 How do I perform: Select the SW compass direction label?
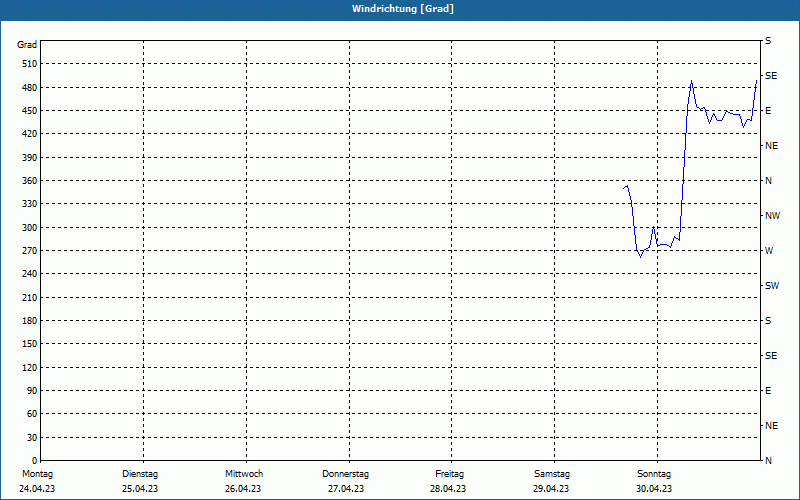point(772,286)
